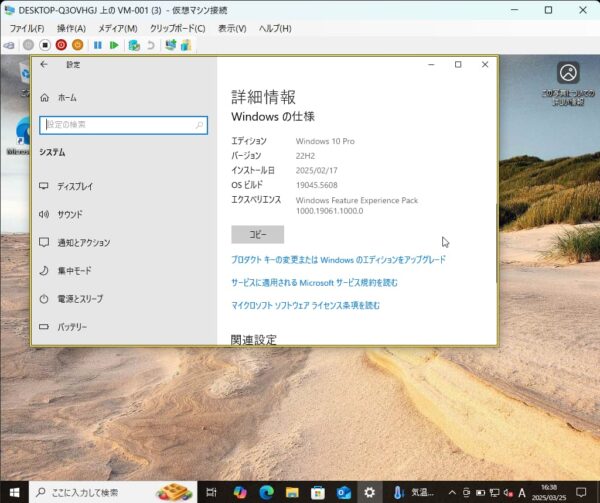Click the Settings window scrollbar

click(497, 243)
